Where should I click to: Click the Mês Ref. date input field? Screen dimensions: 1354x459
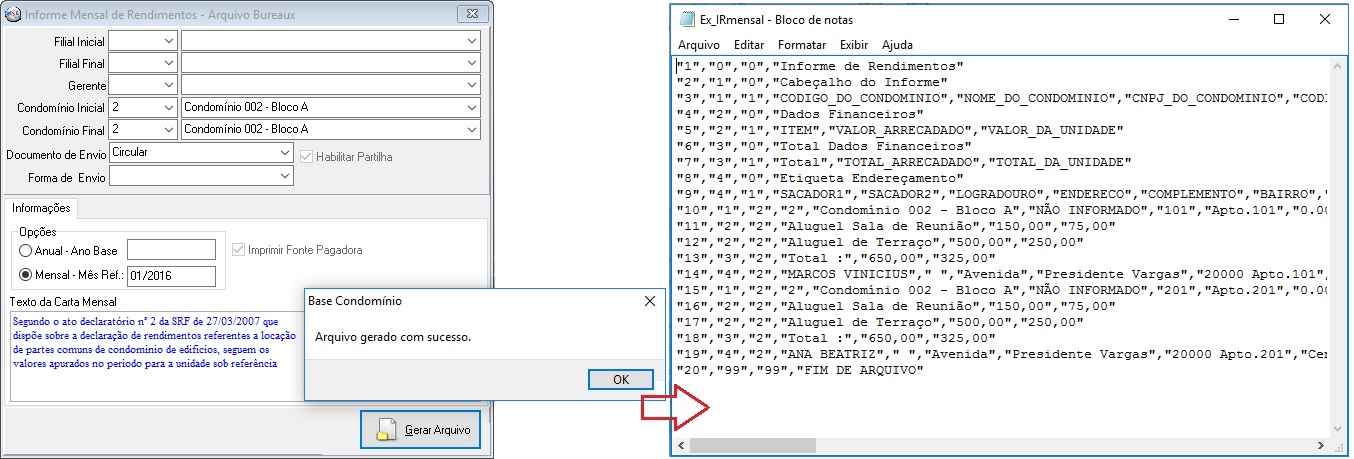tap(171, 276)
